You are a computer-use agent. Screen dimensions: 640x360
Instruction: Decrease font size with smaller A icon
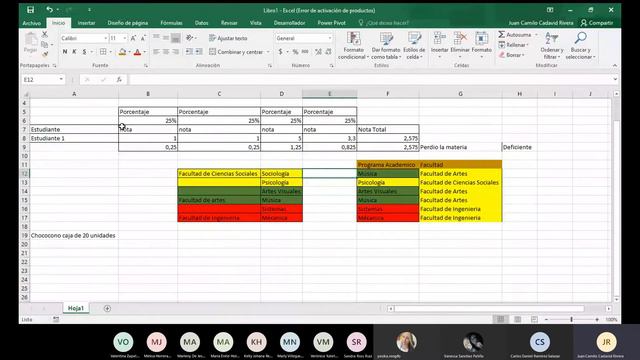[143, 38]
